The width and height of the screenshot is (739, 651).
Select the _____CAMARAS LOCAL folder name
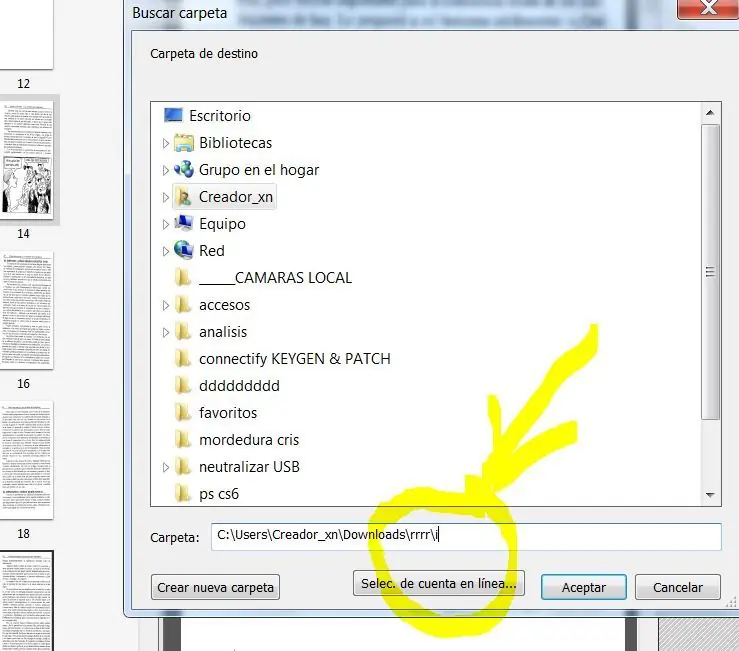275,278
